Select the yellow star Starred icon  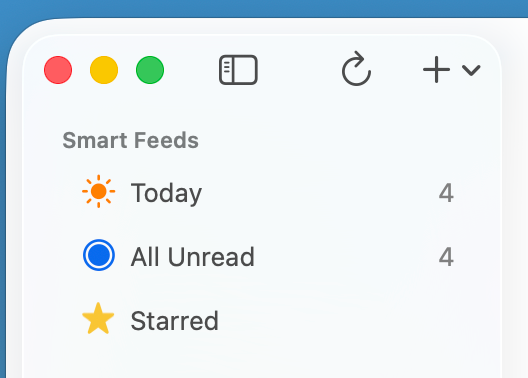(x=98, y=318)
